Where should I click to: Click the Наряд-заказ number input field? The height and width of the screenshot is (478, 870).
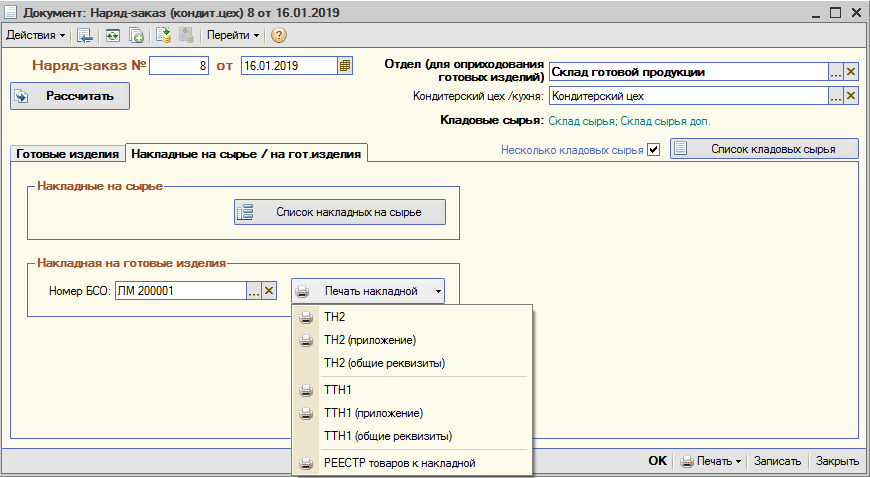[x=179, y=66]
